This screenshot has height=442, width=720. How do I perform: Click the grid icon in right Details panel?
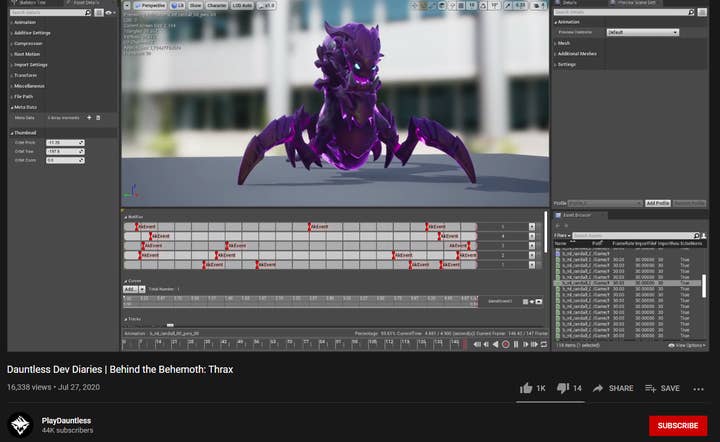702,12
